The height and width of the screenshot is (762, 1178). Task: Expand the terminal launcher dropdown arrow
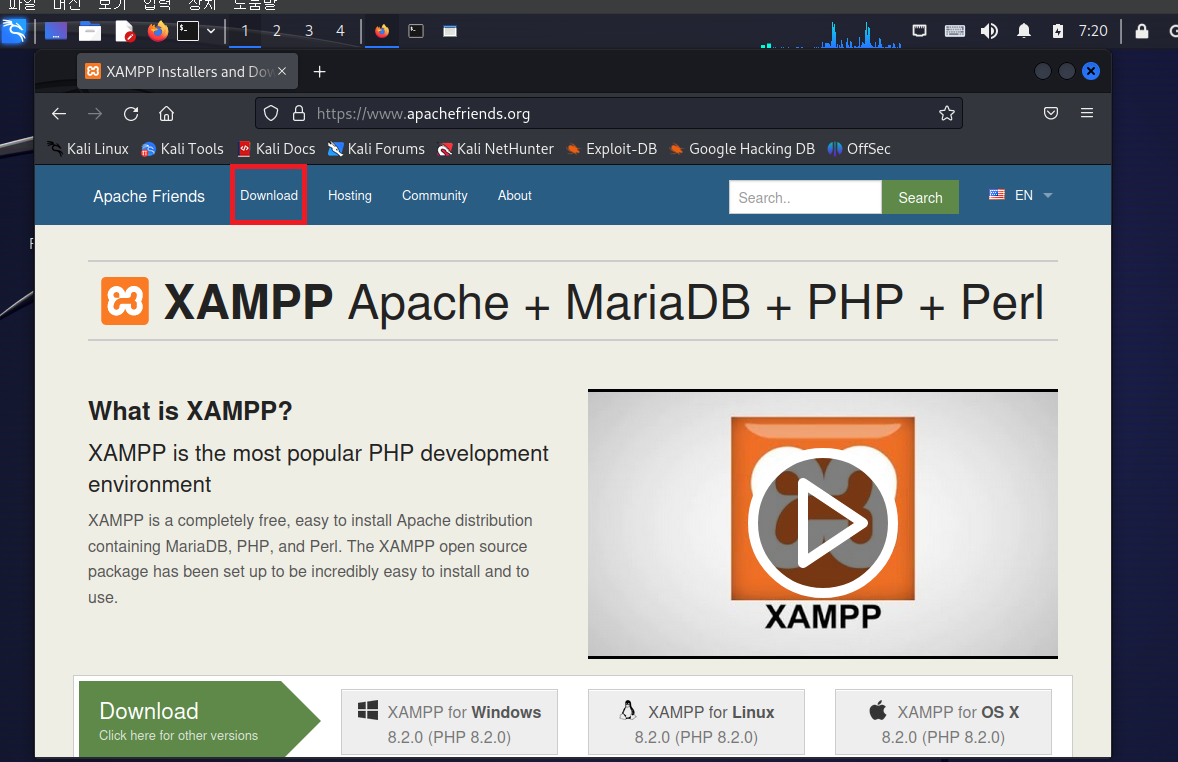[211, 31]
